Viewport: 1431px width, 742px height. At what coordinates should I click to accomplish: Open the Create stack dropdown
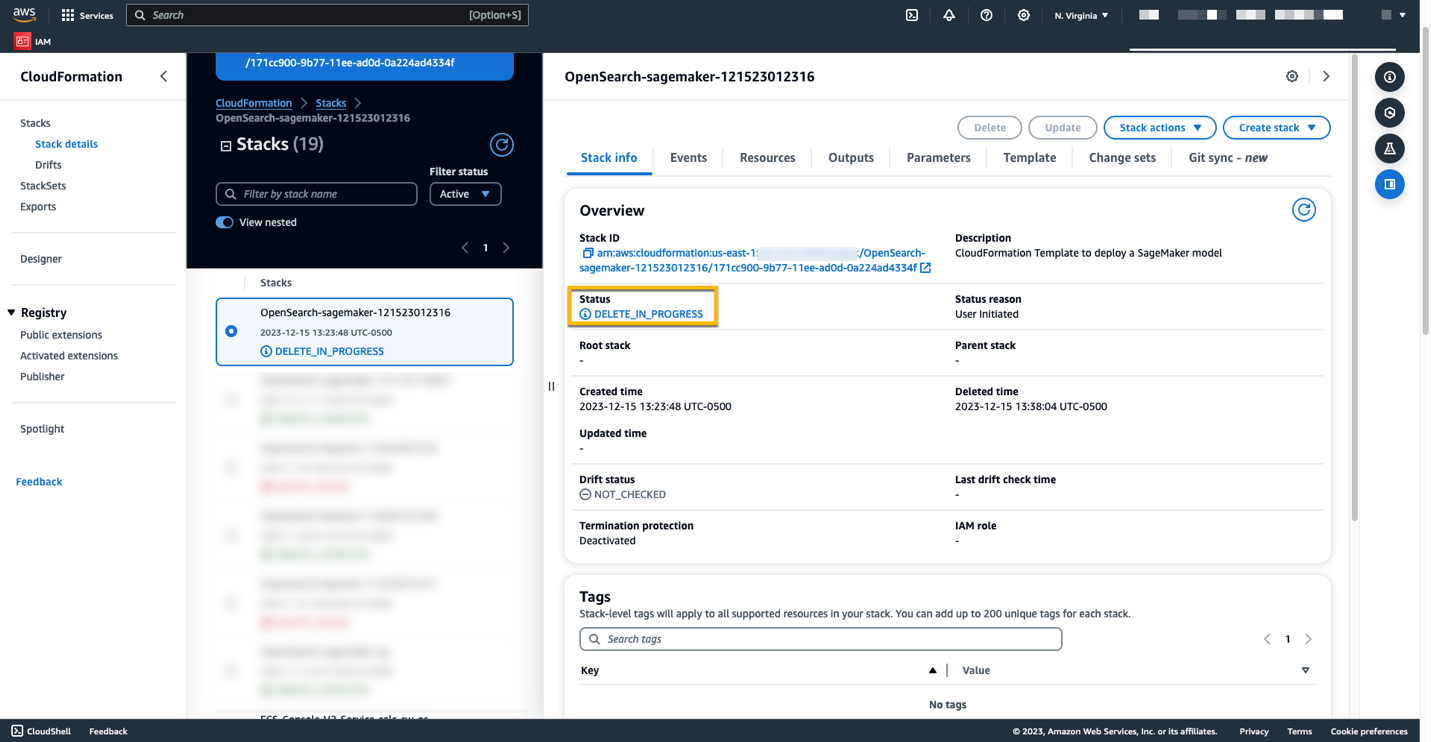pyautogui.click(x=1277, y=128)
